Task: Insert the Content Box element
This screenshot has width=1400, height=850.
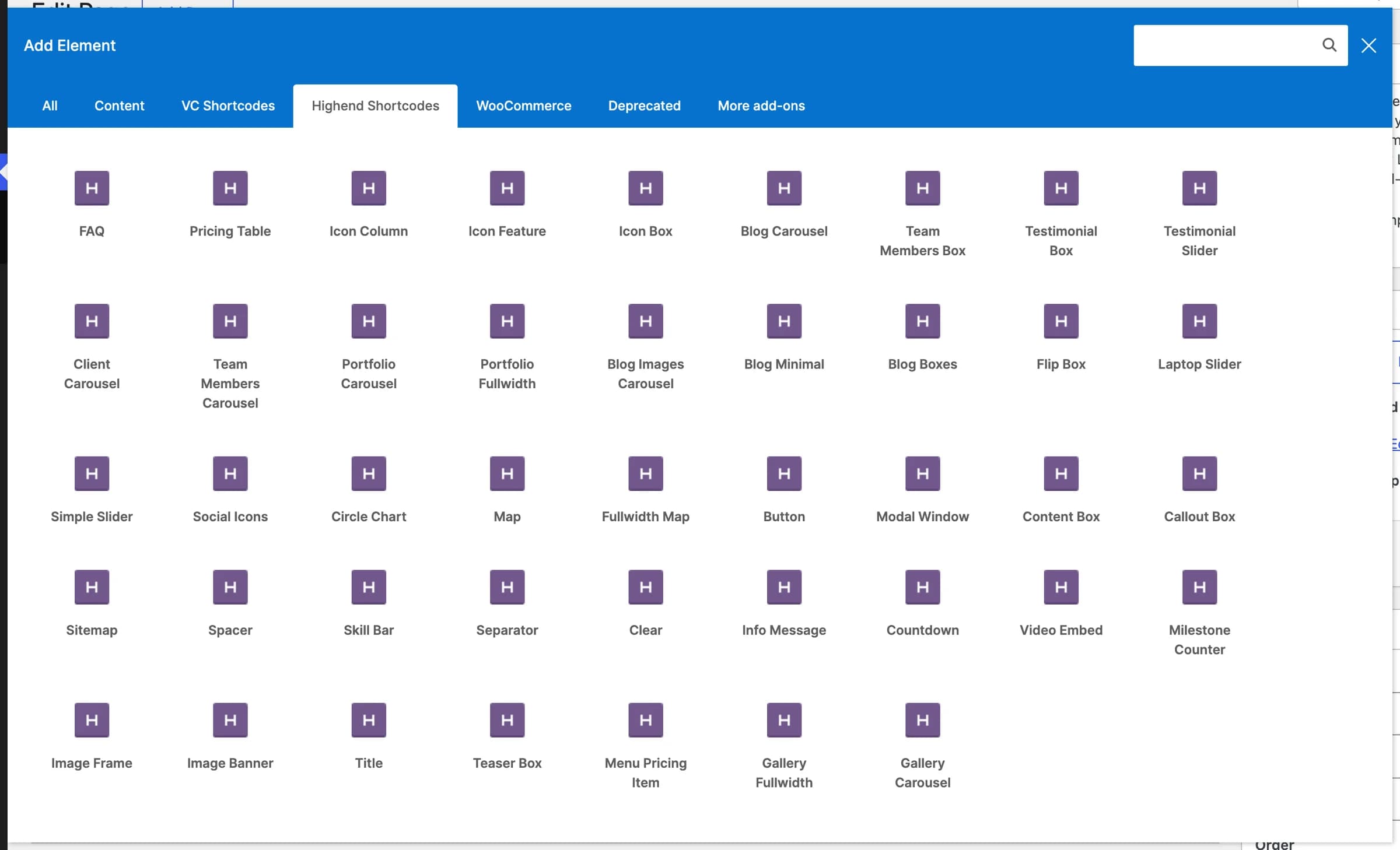Action: point(1061,490)
